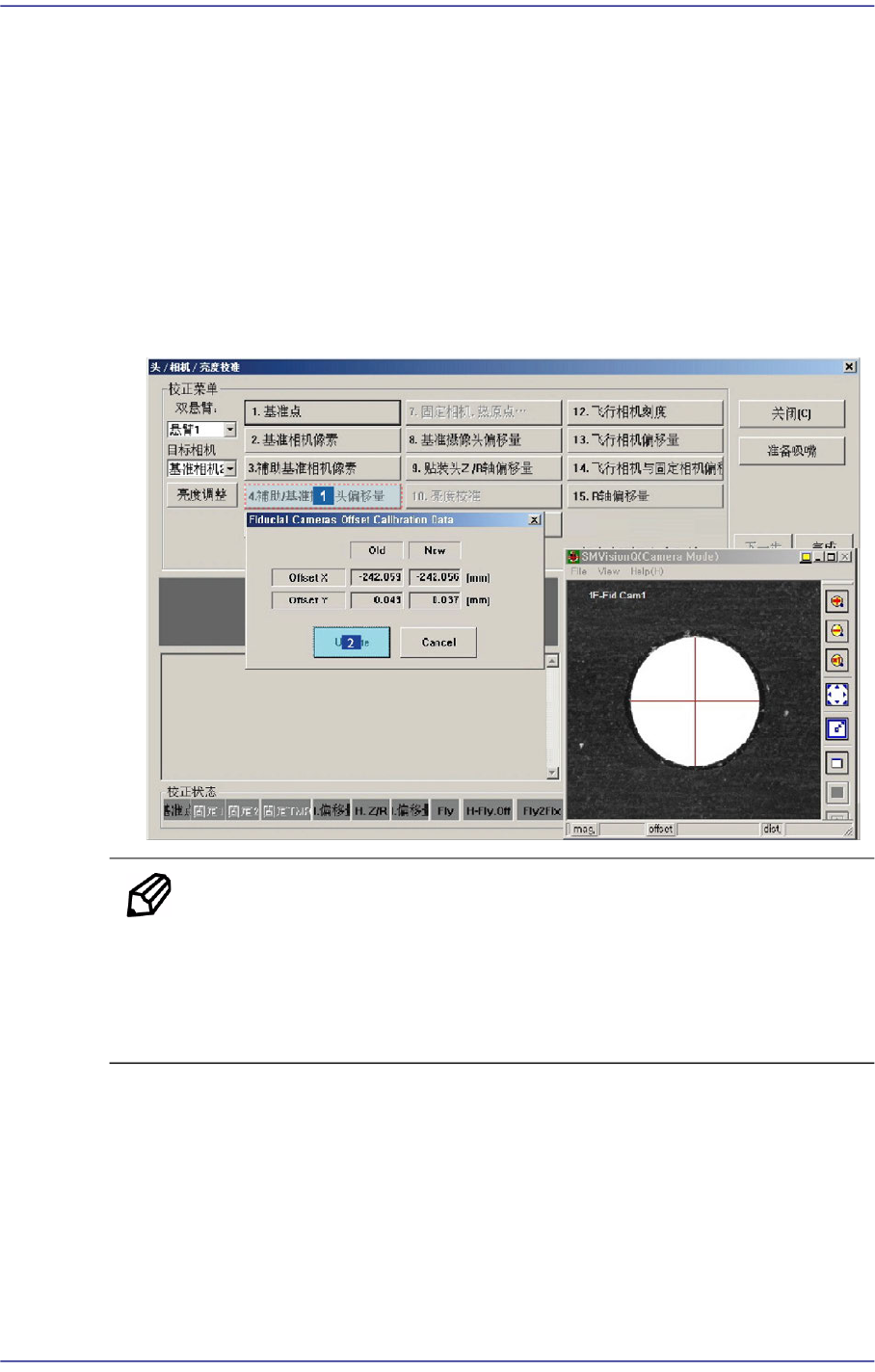The height and width of the screenshot is (1372, 875).
Task: Click the log panel scrollbar up arrow
Action: (552, 661)
